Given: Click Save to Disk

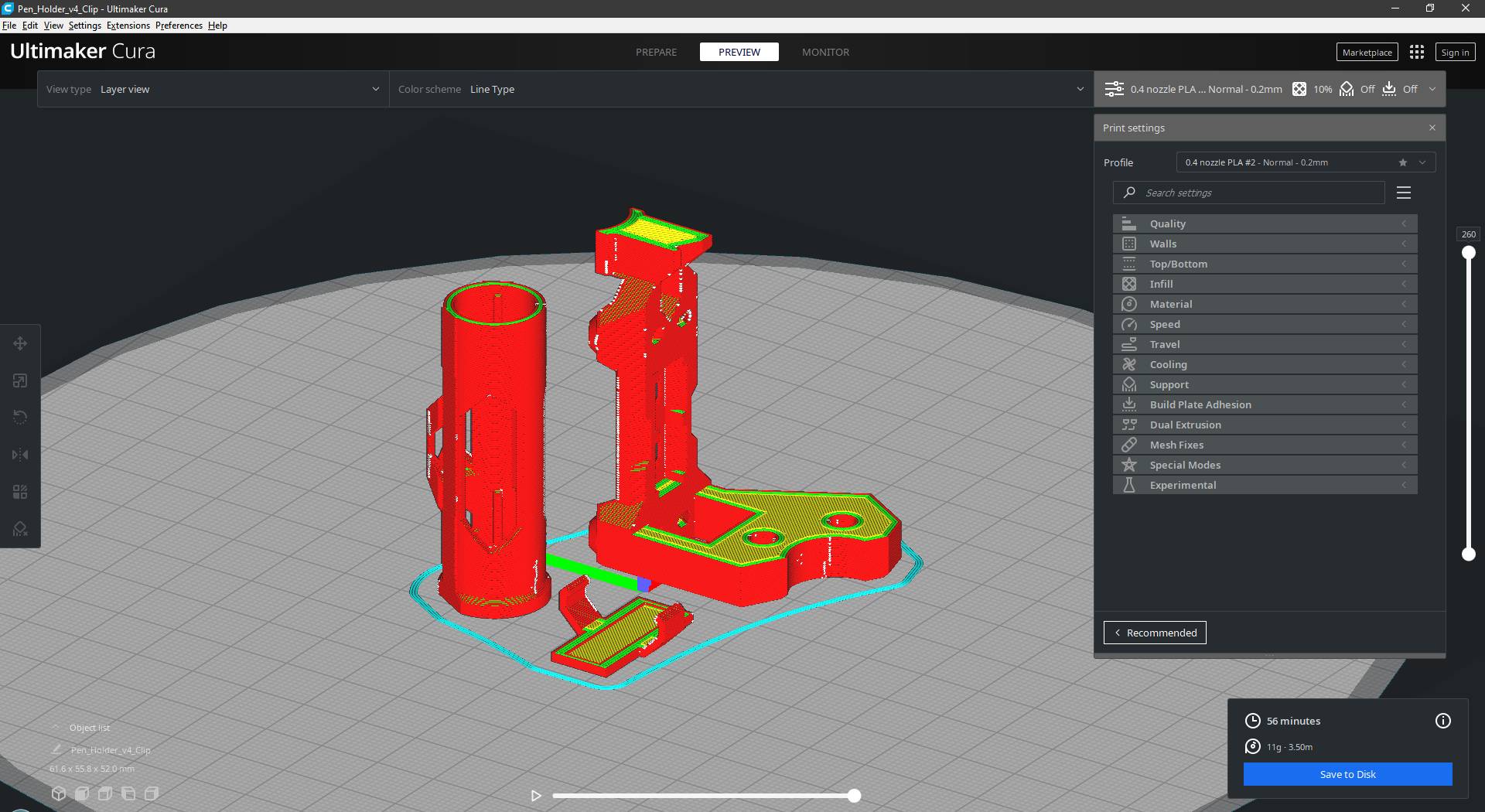Looking at the screenshot, I should click(1348, 774).
